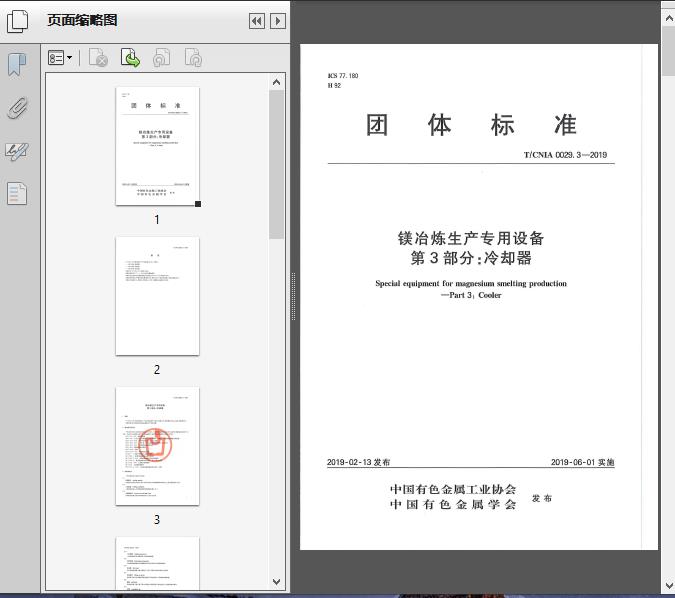
Task: Select page 3 thumbnail with red stamp
Action: coord(158,446)
